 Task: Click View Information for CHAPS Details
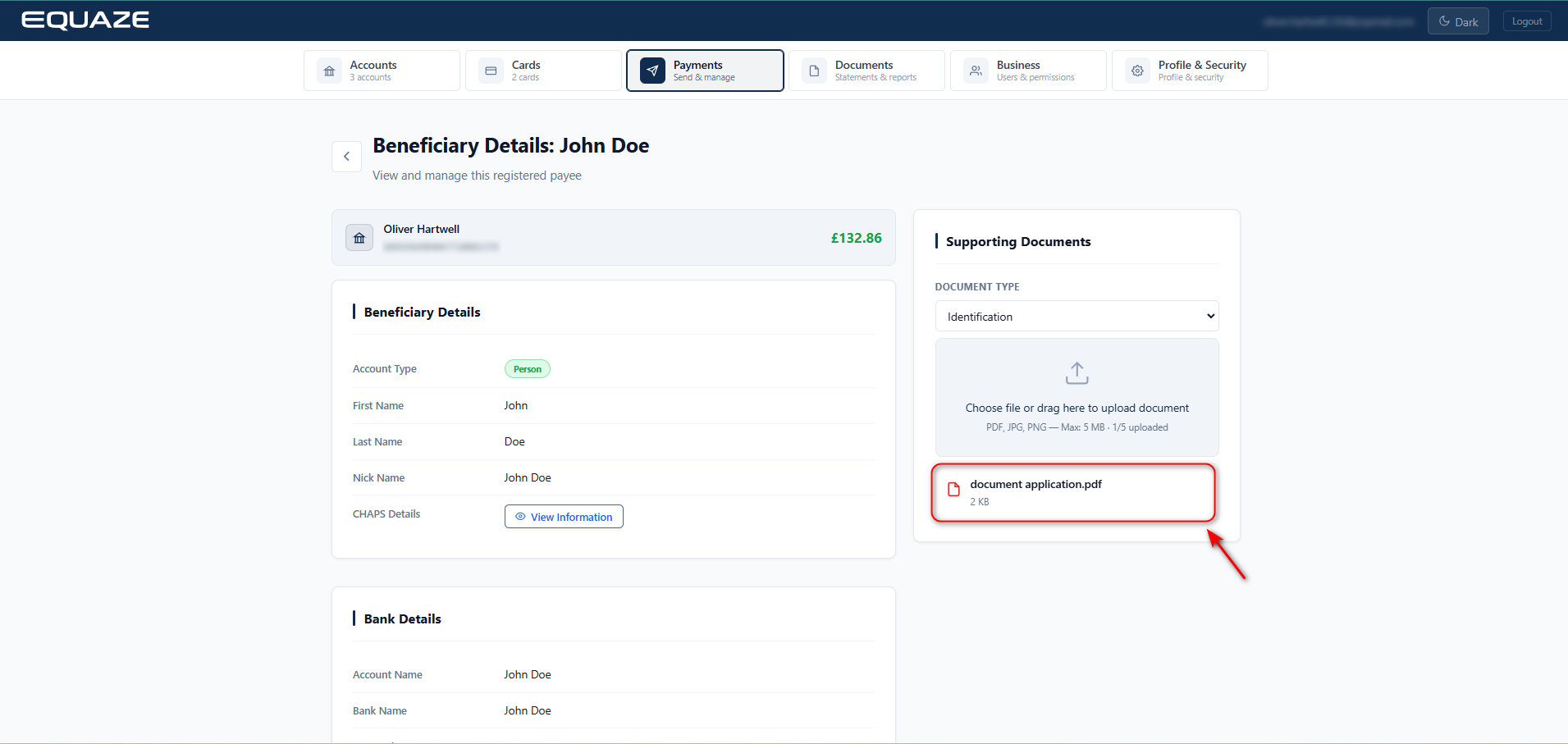click(564, 516)
